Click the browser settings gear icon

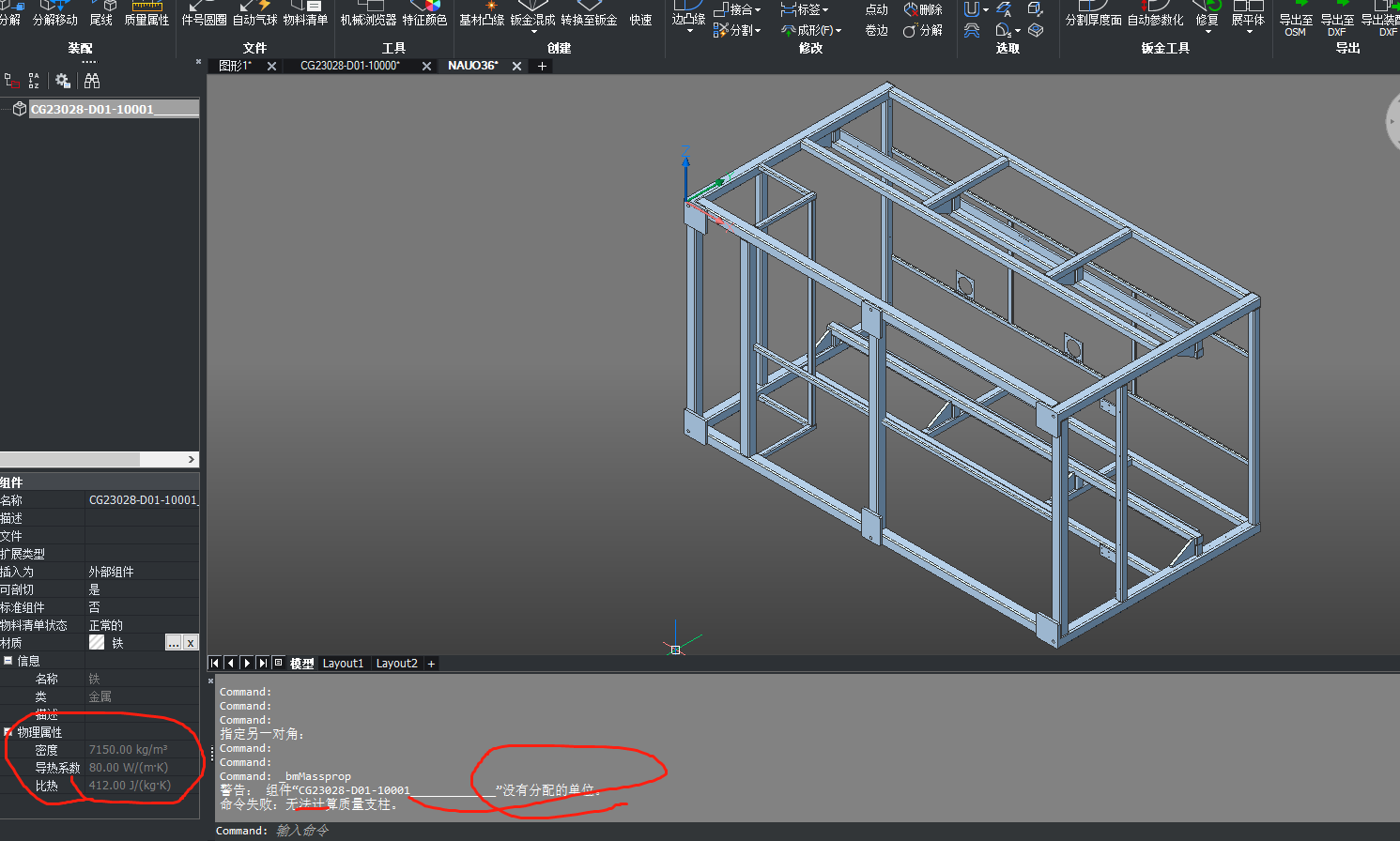63,82
